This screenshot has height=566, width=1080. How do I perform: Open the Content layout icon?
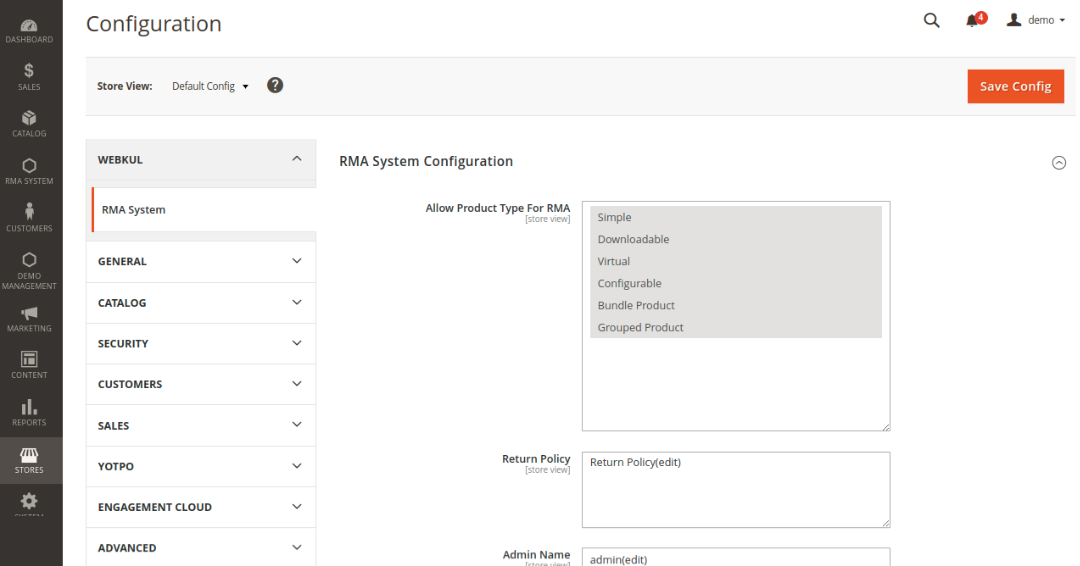coord(29,359)
